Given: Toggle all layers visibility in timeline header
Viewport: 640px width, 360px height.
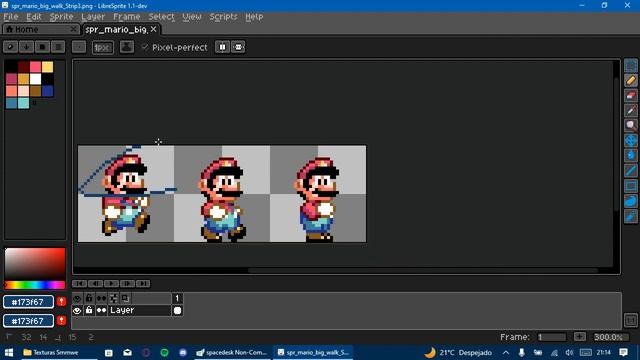Looking at the screenshot, I should tap(77, 298).
